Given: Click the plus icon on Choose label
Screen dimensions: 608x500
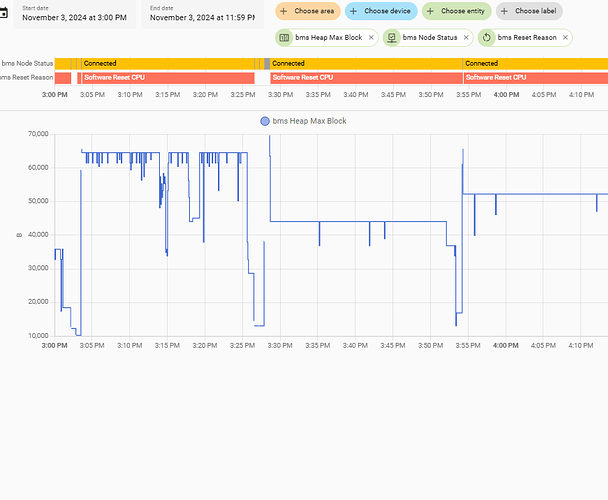Looking at the screenshot, I should coord(504,11).
